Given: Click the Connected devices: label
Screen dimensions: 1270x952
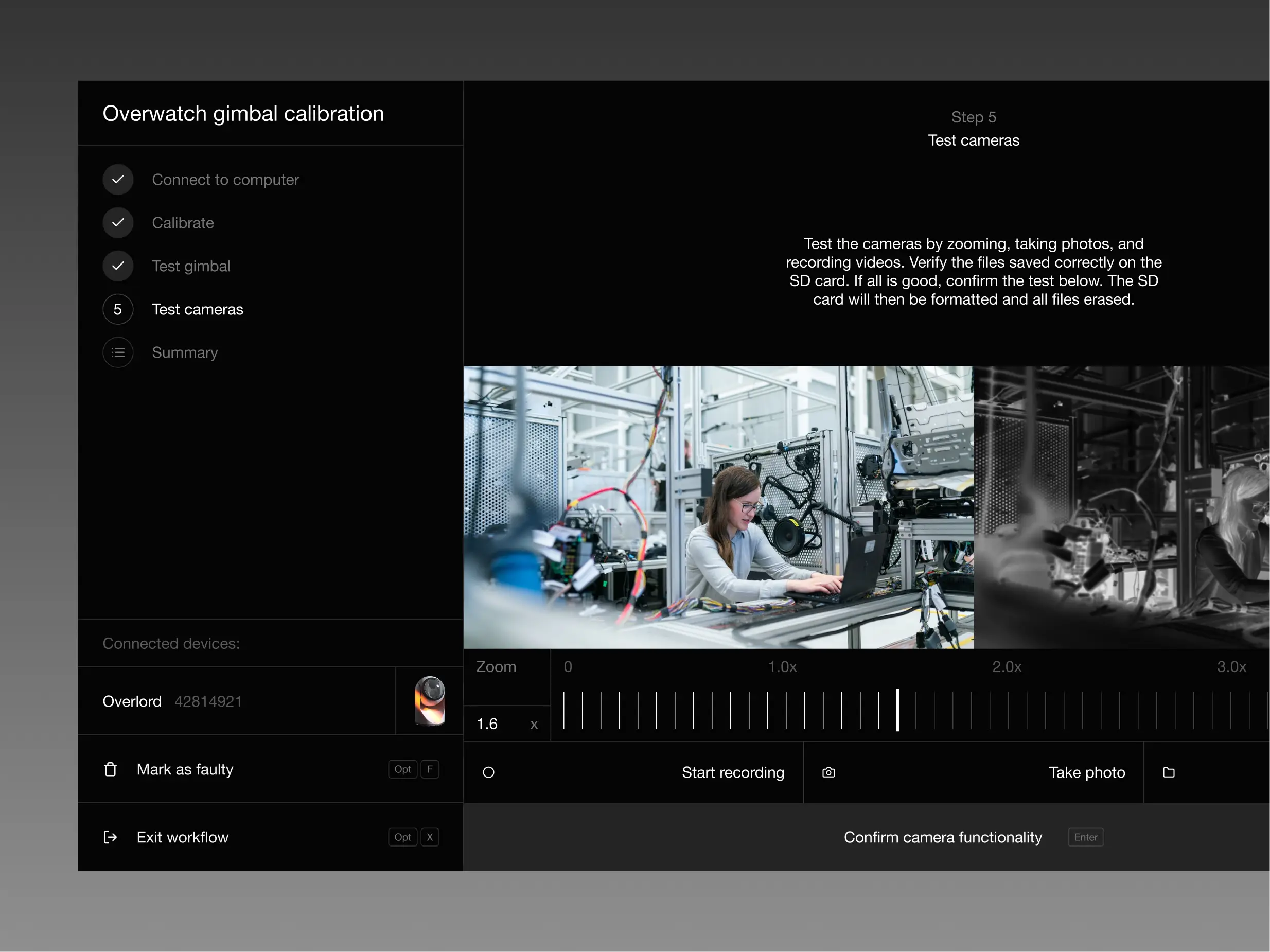Looking at the screenshot, I should [x=171, y=643].
